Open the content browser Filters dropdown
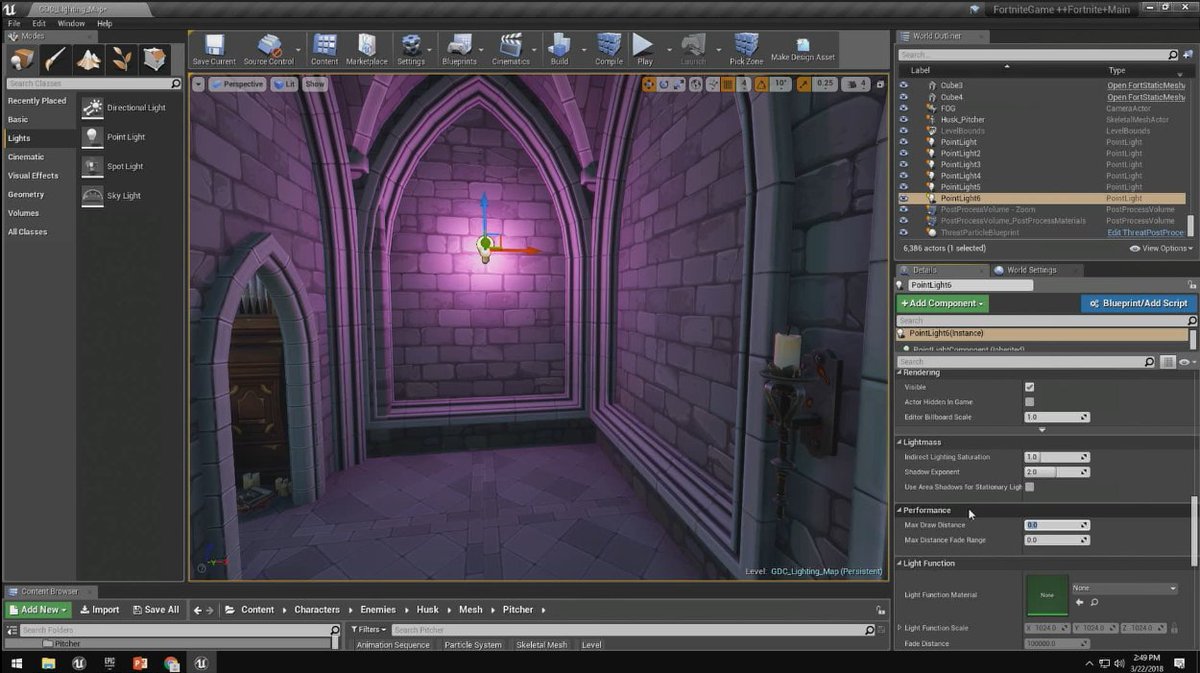Screen dimensions: 1200x673 click(368, 630)
